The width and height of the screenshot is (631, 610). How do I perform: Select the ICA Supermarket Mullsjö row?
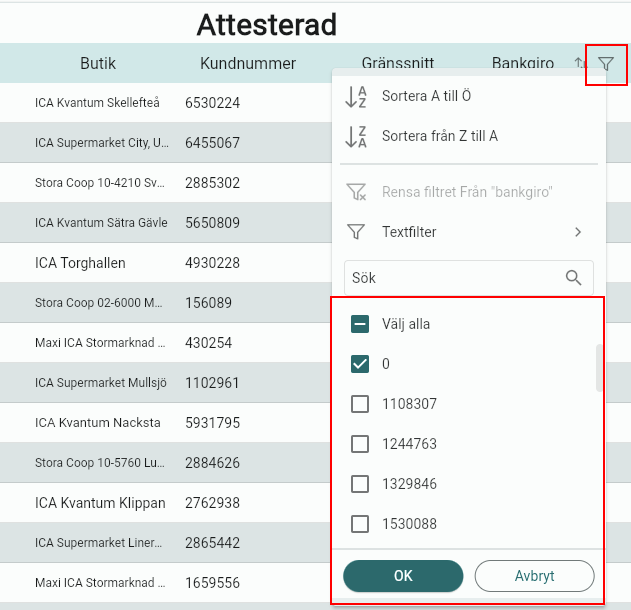coord(166,383)
